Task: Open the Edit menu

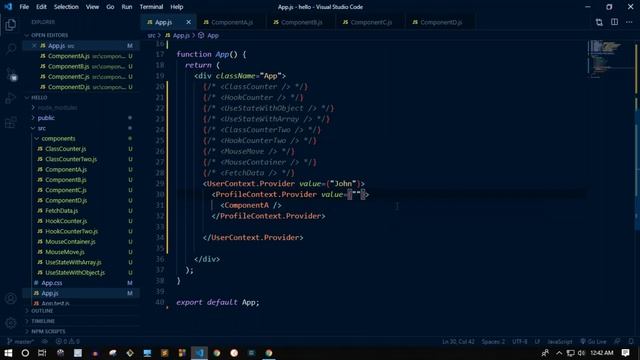Action: [41, 7]
